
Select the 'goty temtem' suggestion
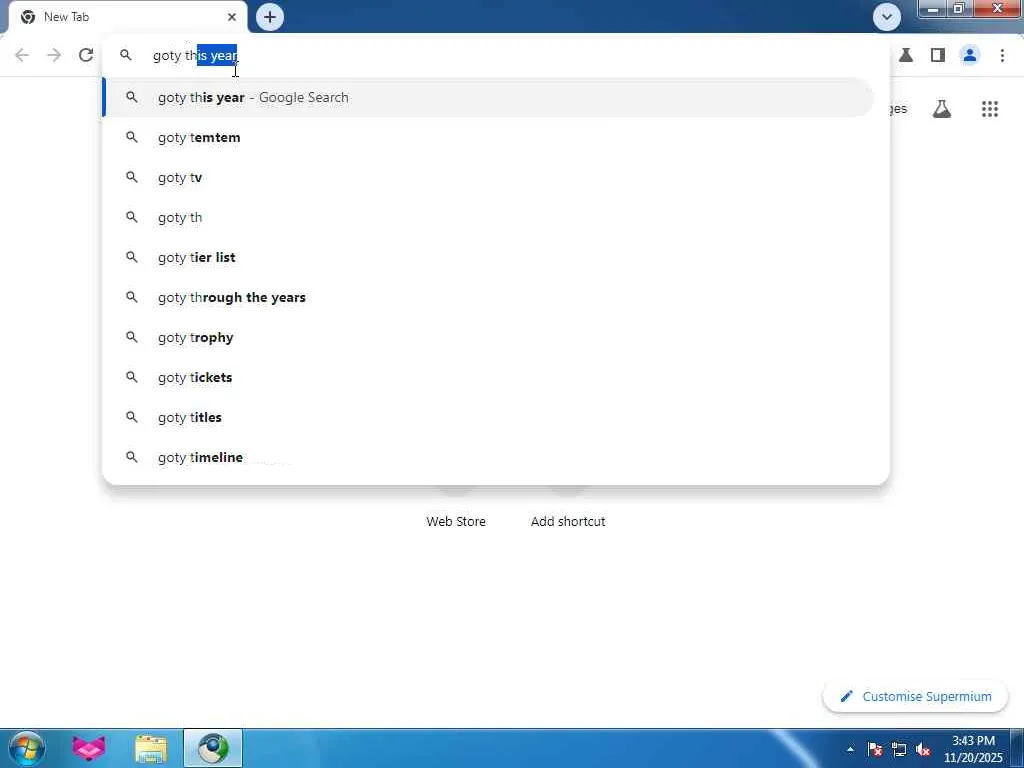(488, 137)
